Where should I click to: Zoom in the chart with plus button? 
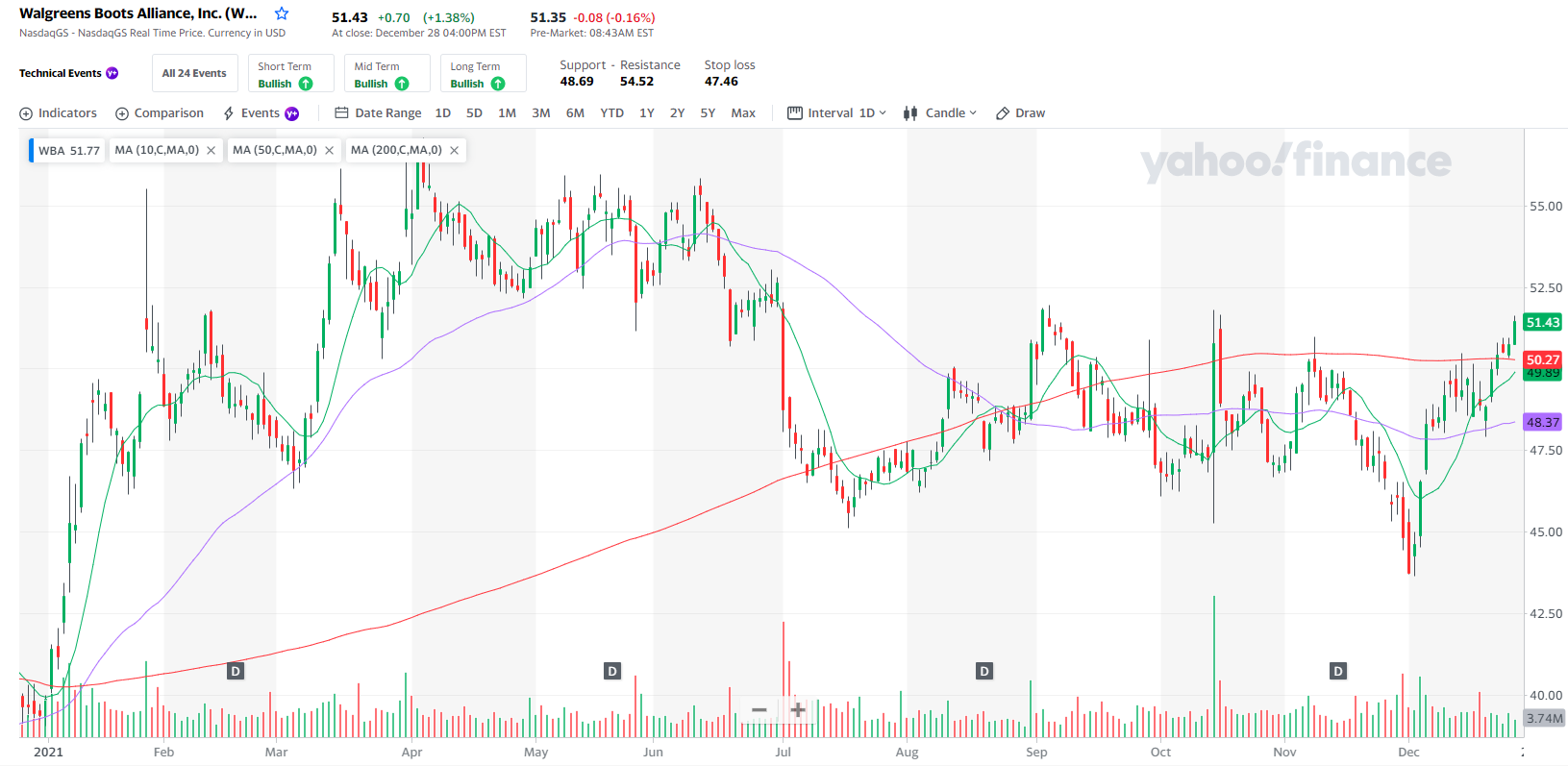coord(797,710)
